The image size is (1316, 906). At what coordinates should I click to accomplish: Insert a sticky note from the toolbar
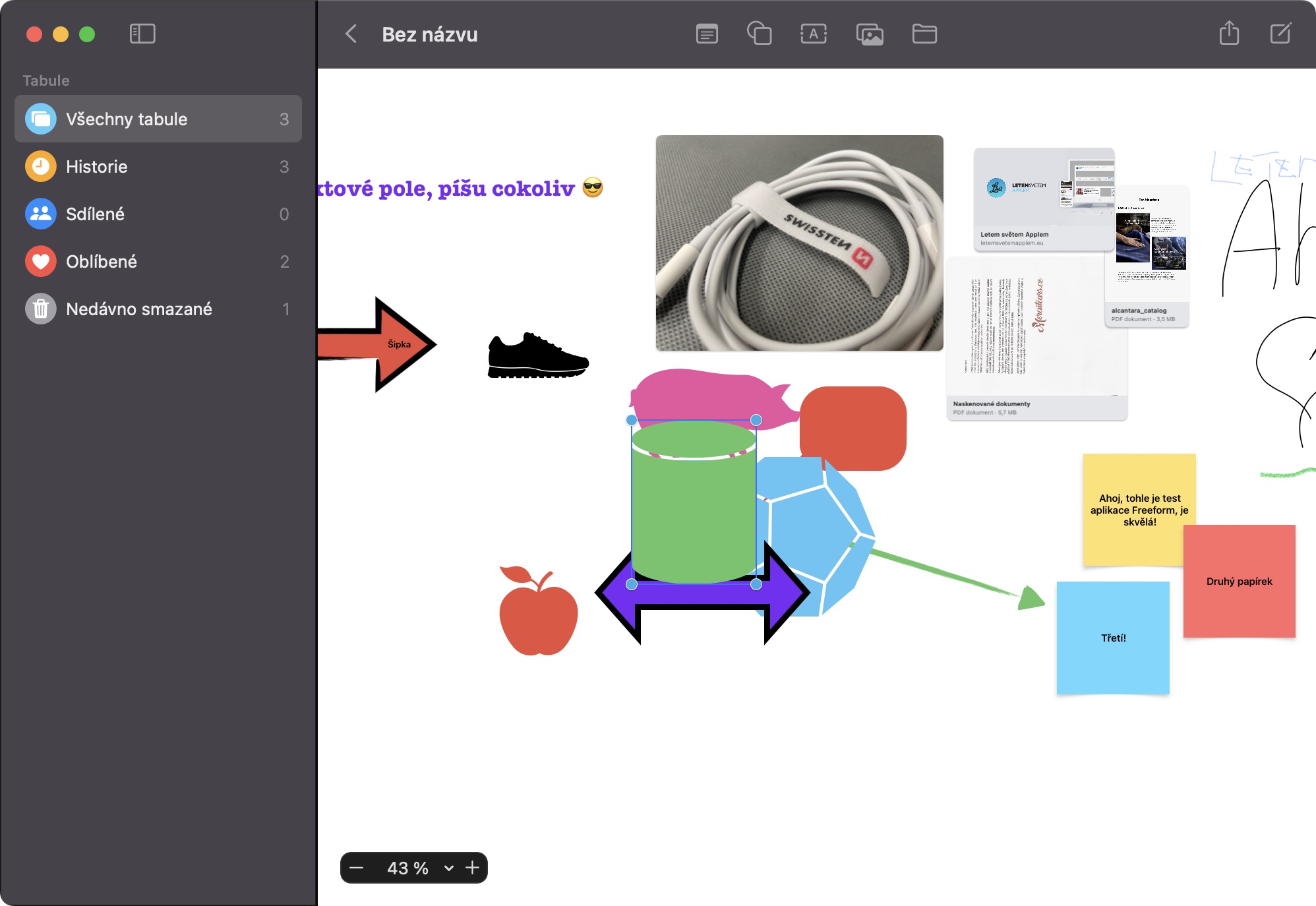[707, 34]
